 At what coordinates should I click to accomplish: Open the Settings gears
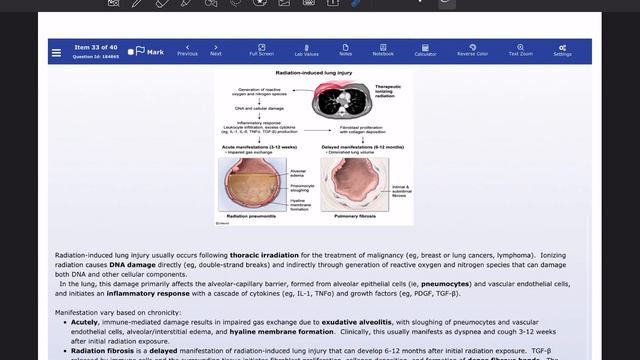562,51
